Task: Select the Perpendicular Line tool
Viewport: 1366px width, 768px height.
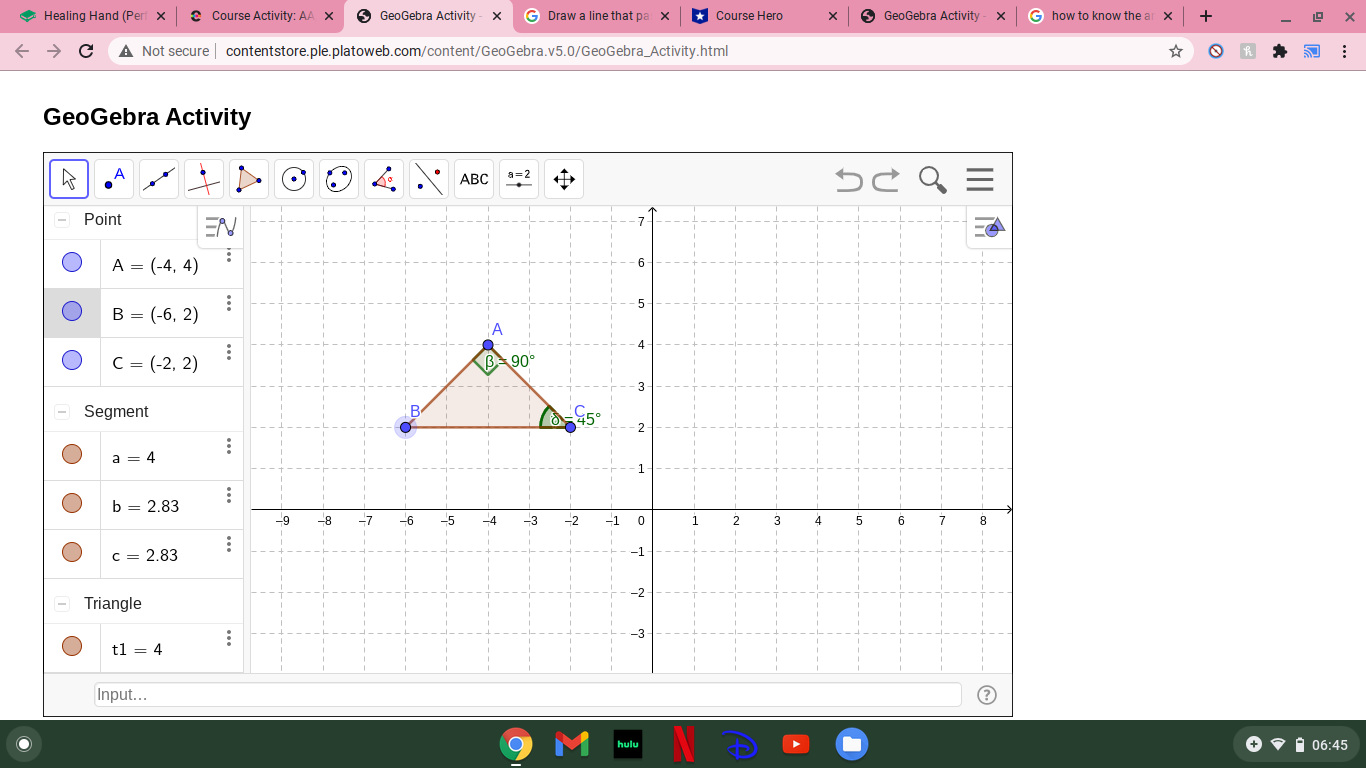Action: click(204, 179)
